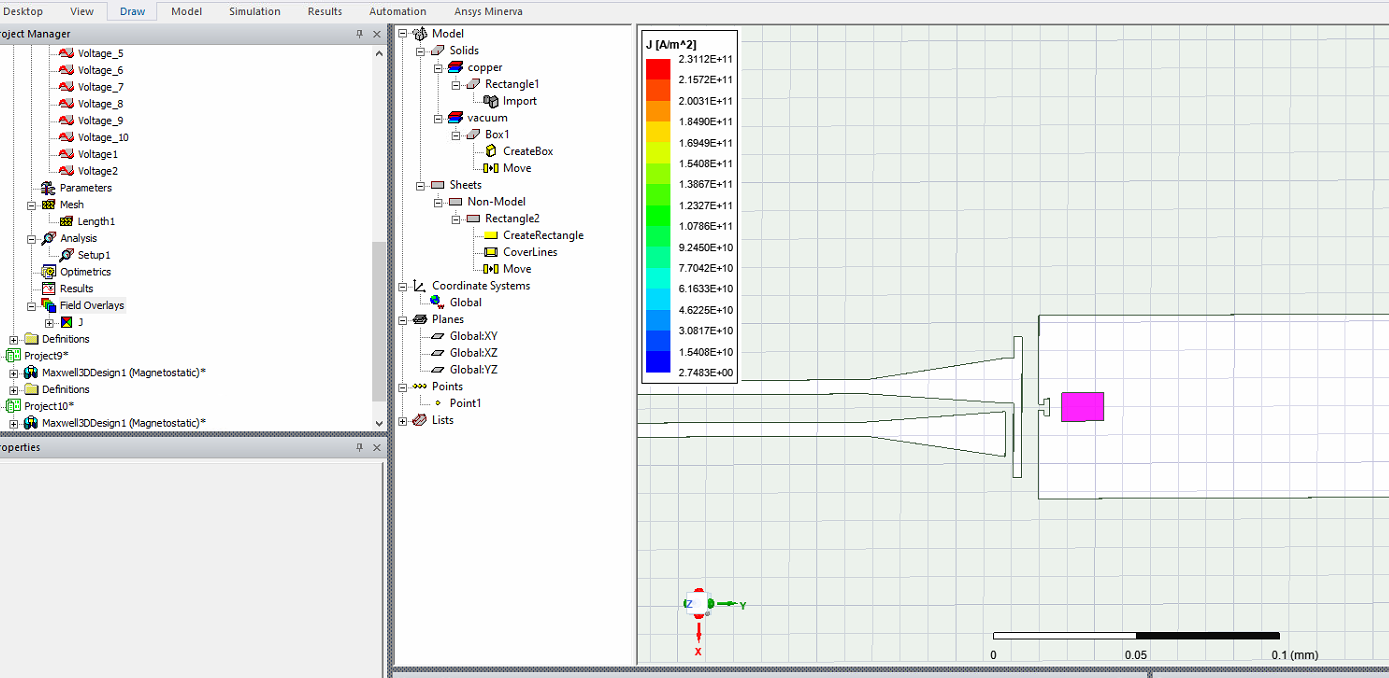Click the Parameters icon in Project Manager

pyautogui.click(x=48, y=188)
